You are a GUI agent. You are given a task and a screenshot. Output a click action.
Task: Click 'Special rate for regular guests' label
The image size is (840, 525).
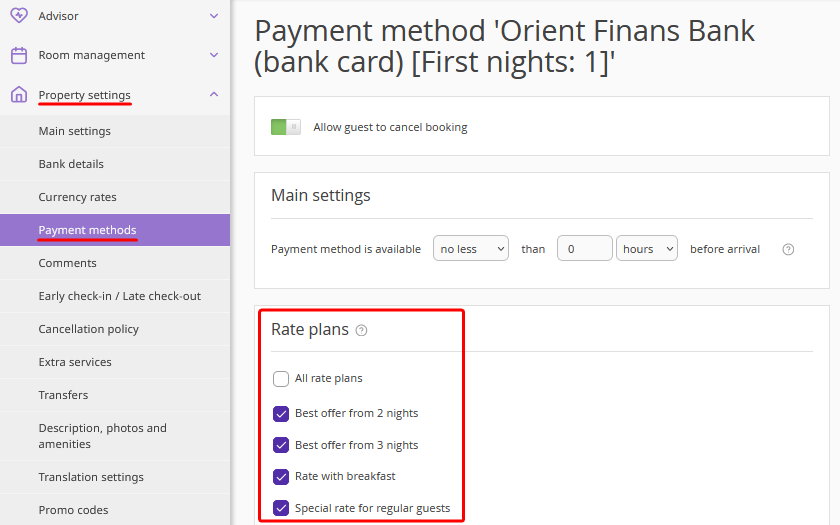pos(372,508)
